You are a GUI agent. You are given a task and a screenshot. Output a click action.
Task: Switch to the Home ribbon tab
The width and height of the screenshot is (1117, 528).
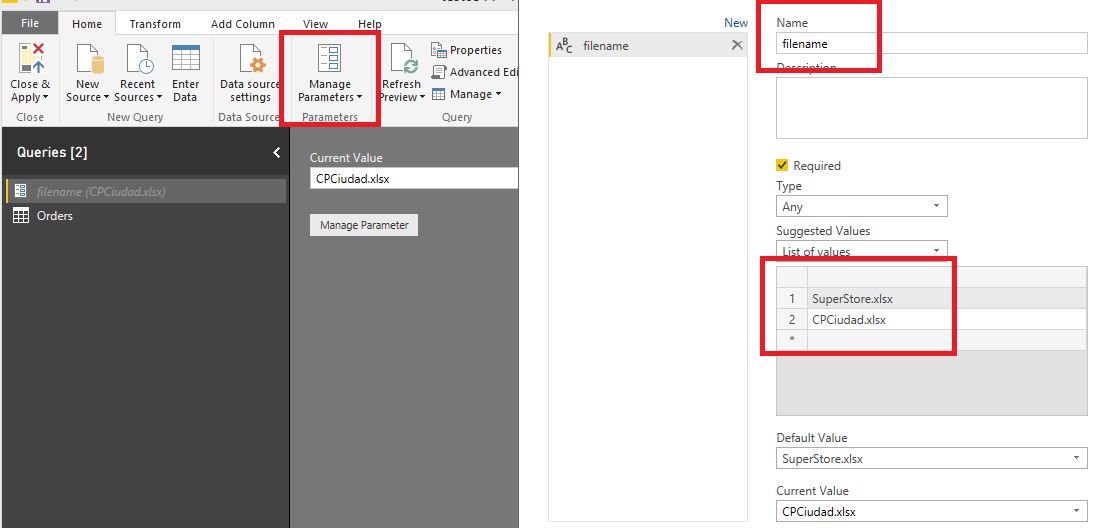[87, 24]
